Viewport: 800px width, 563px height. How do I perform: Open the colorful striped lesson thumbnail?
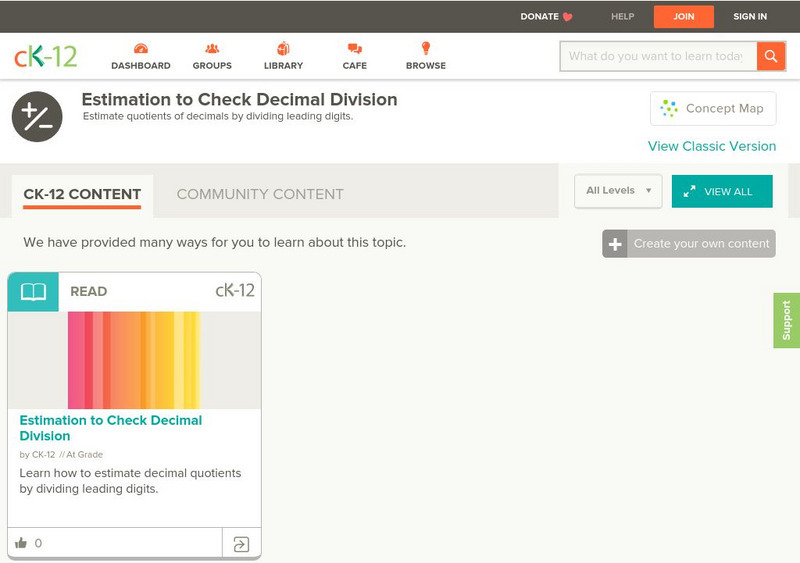click(134, 360)
